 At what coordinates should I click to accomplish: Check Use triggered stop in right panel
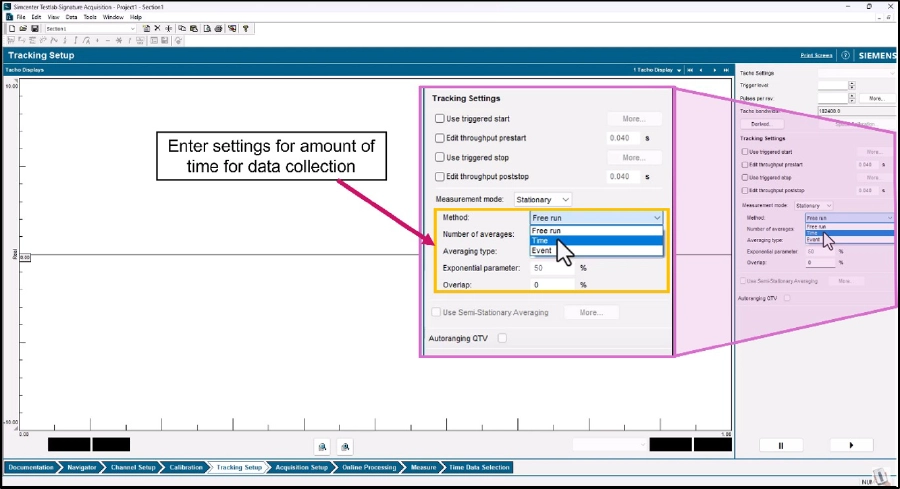[745, 177]
